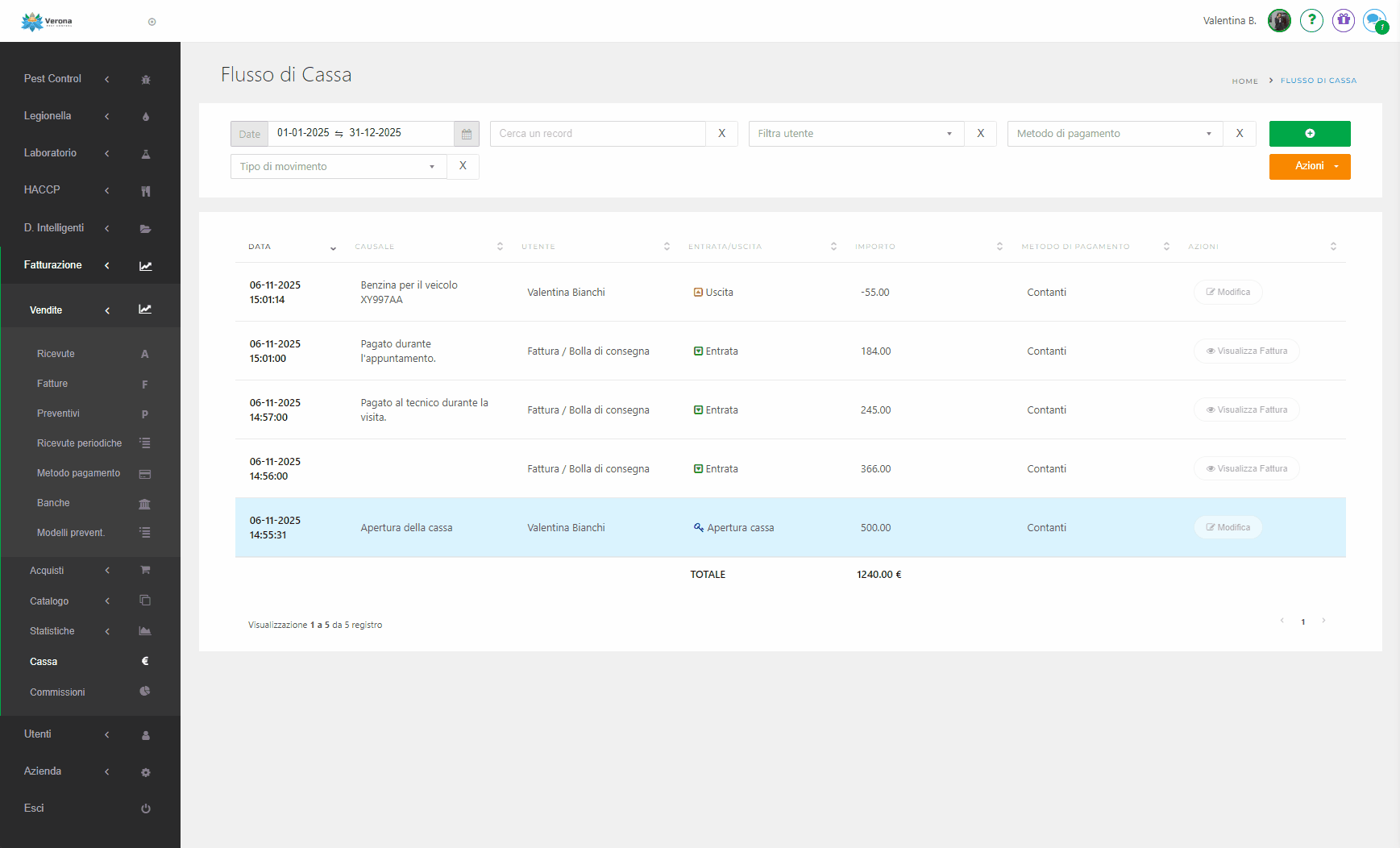Image resolution: width=1400 pixels, height=848 pixels.
Task: Open the Fatture menu item
Action: pyautogui.click(x=52, y=384)
